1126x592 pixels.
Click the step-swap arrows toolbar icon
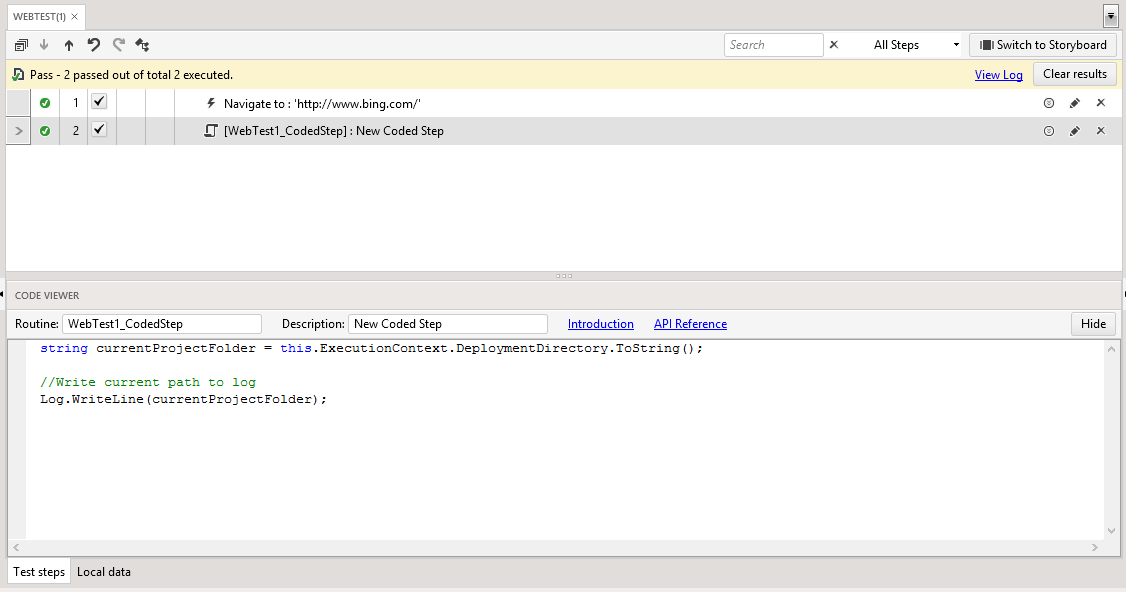[x=142, y=45]
